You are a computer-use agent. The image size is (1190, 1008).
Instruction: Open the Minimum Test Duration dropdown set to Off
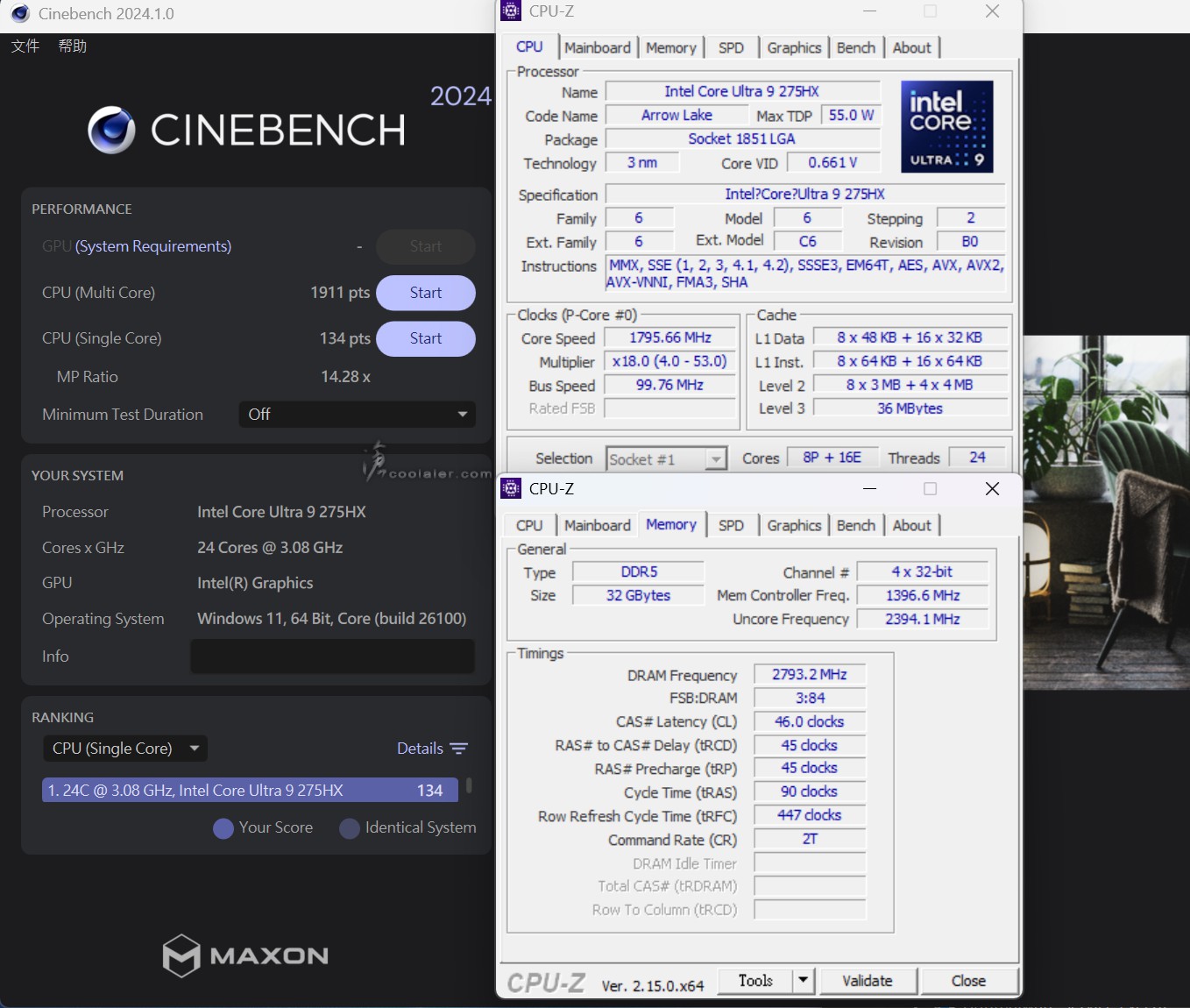pos(358,415)
